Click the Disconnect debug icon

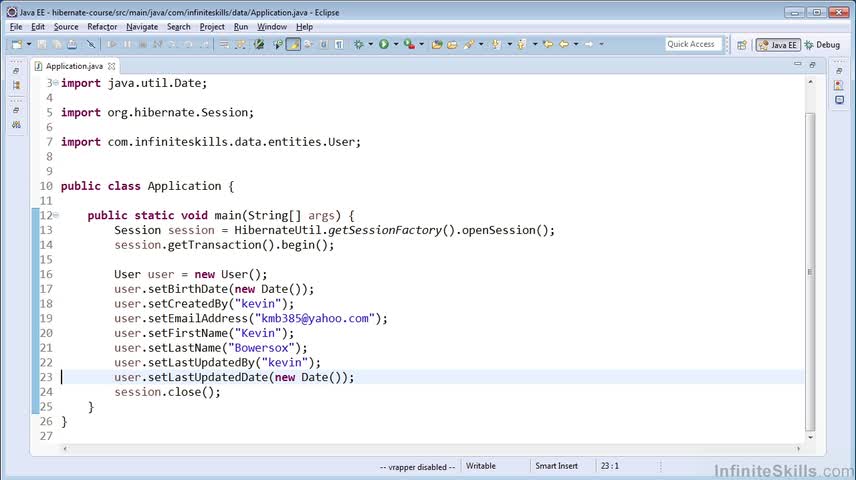(x=157, y=44)
